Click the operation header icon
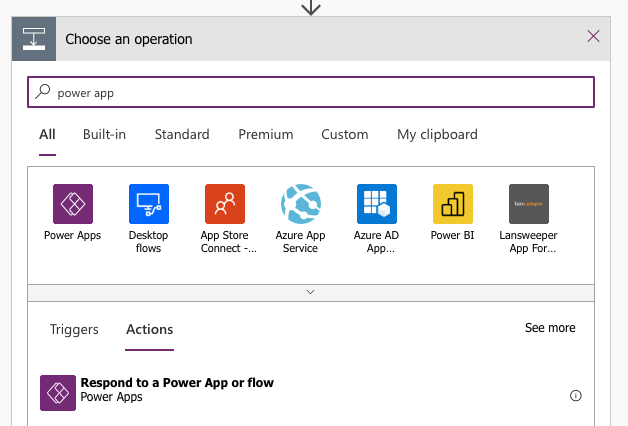Screen dimensions: 628x426 tap(33, 39)
